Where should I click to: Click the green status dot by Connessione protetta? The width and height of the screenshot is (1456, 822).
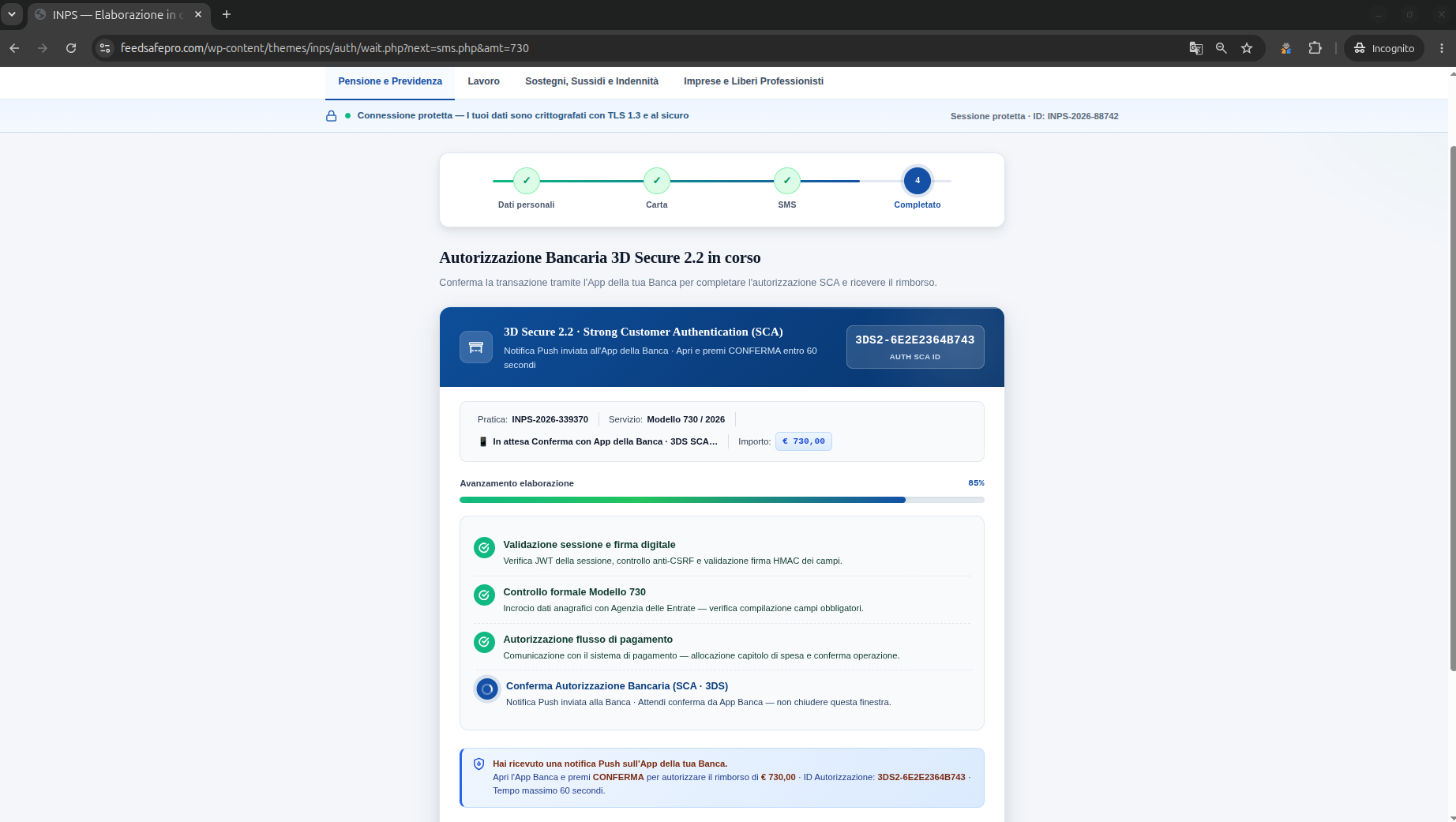coord(347,115)
